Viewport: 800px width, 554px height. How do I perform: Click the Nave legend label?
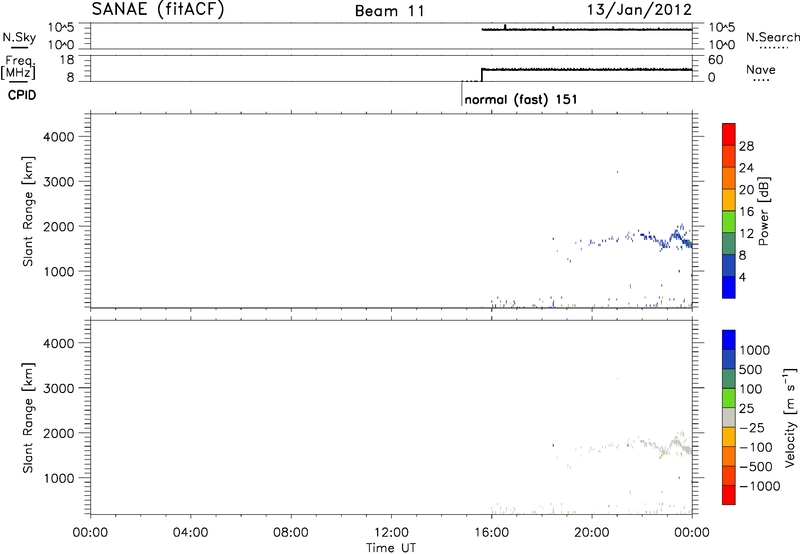point(761,69)
